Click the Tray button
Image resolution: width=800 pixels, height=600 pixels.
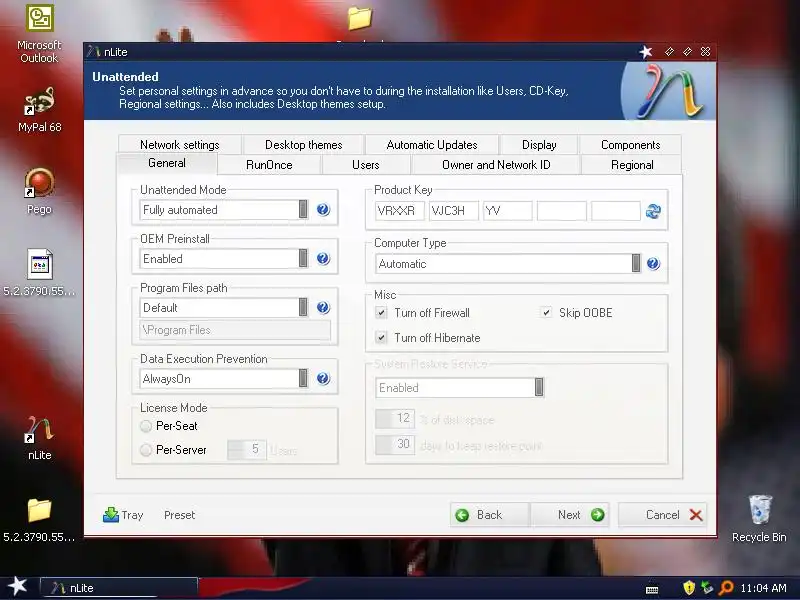[123, 515]
